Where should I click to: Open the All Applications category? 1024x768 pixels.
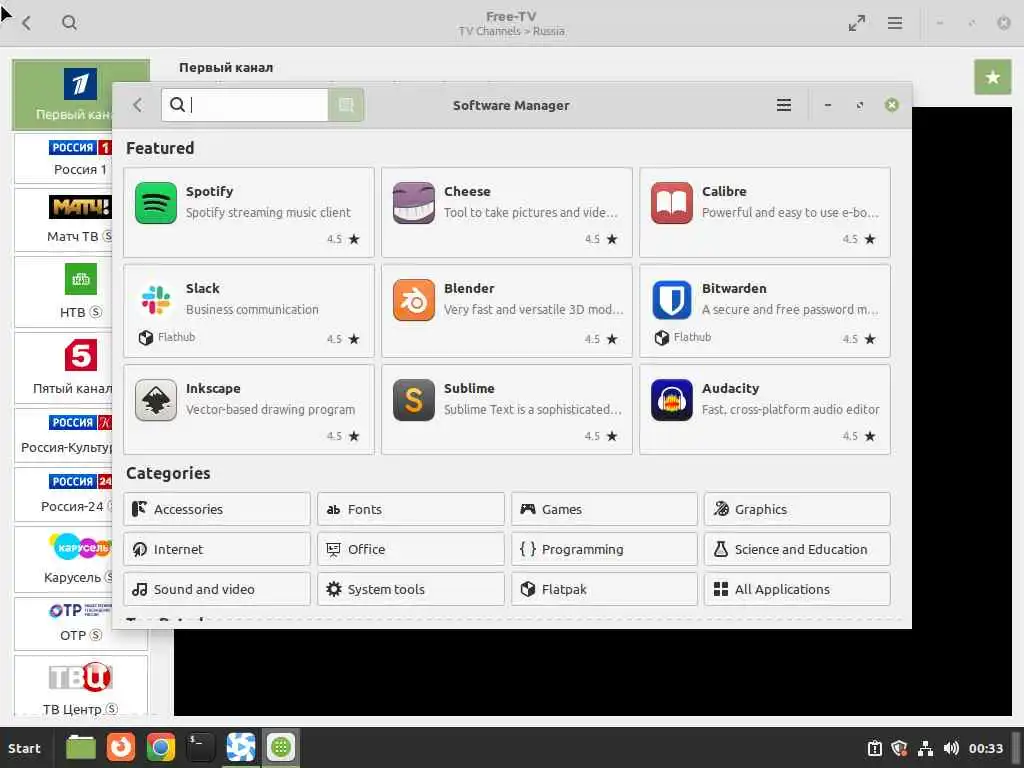[797, 589]
